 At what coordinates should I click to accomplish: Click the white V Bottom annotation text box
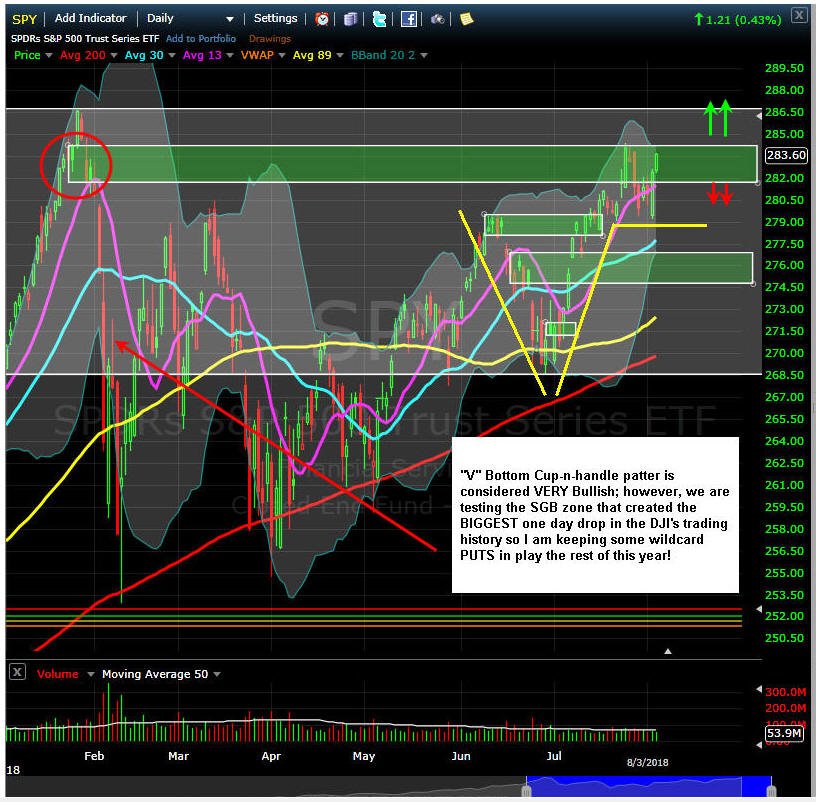coord(595,515)
